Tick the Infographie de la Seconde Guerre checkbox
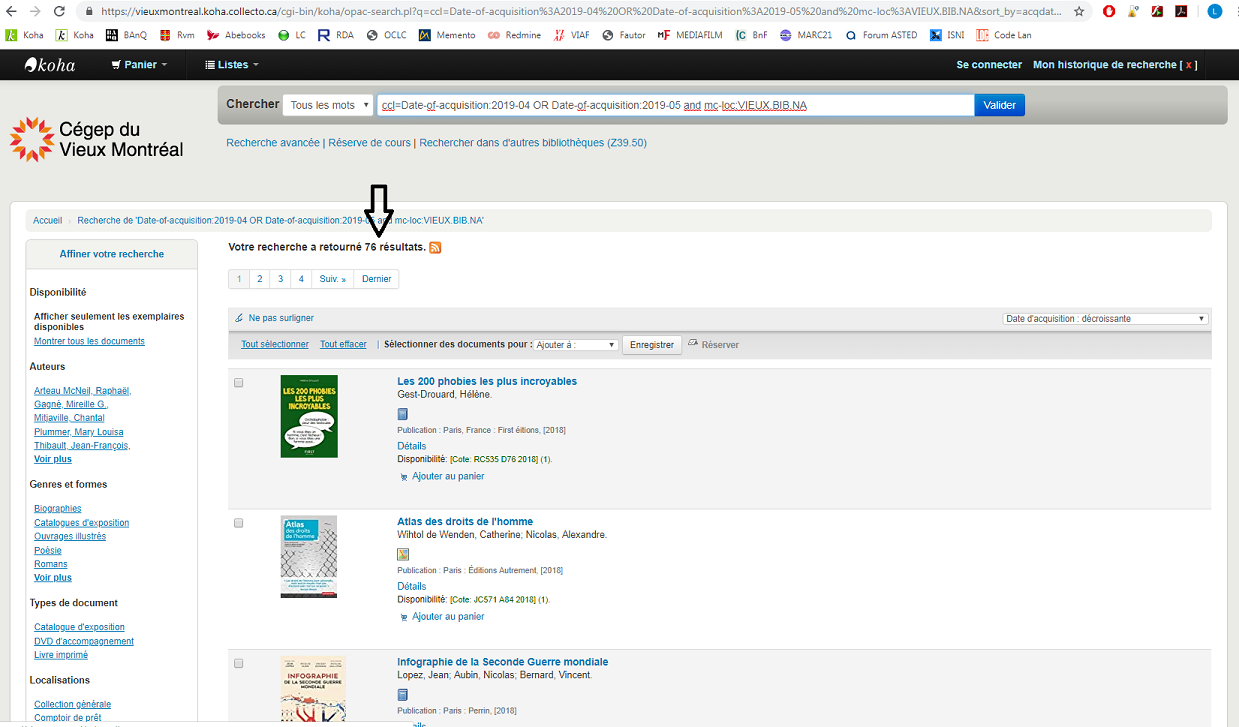 (238, 663)
